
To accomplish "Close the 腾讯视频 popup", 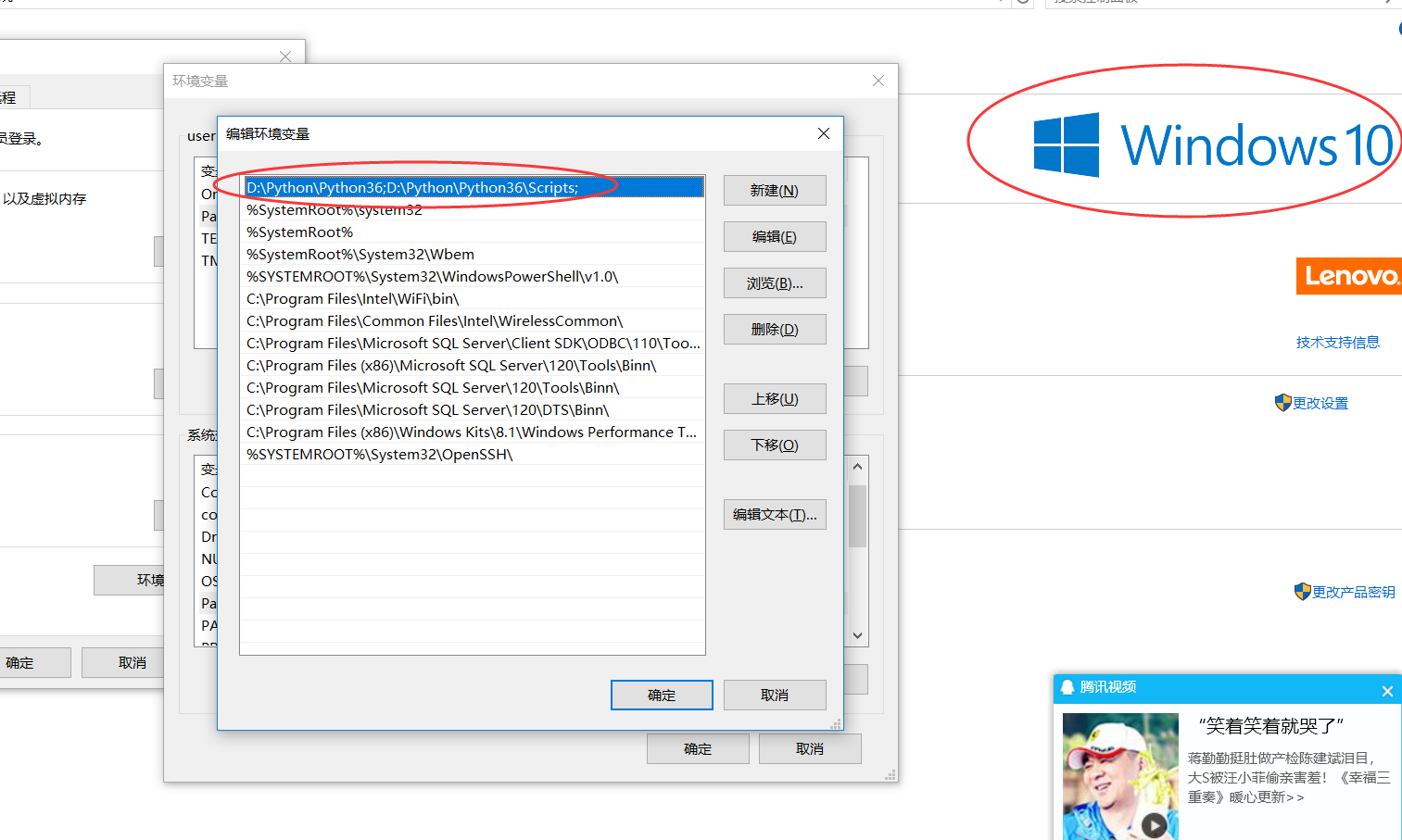I will [x=1387, y=691].
